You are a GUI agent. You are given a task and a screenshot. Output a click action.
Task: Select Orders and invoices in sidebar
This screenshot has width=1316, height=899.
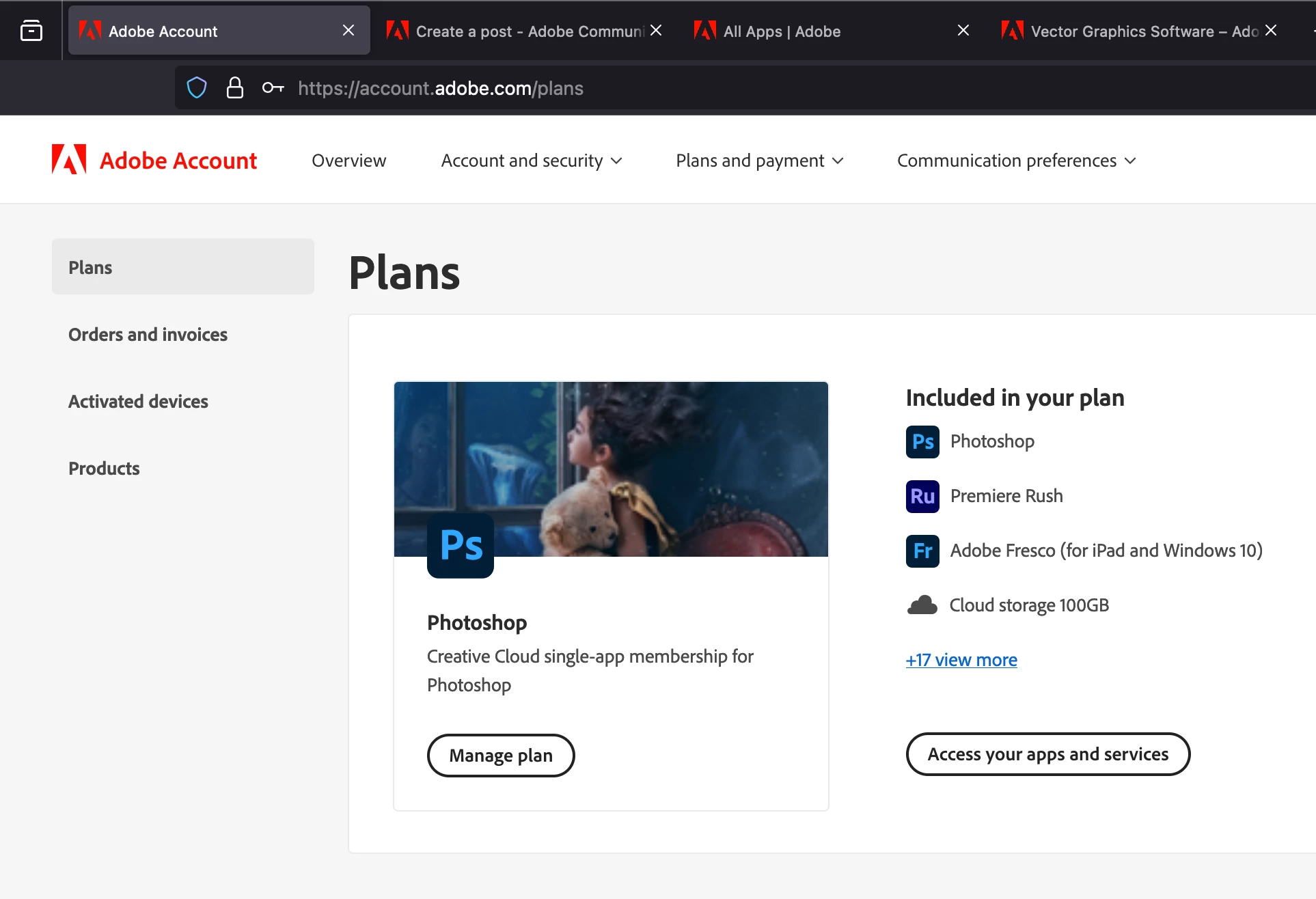pos(148,335)
